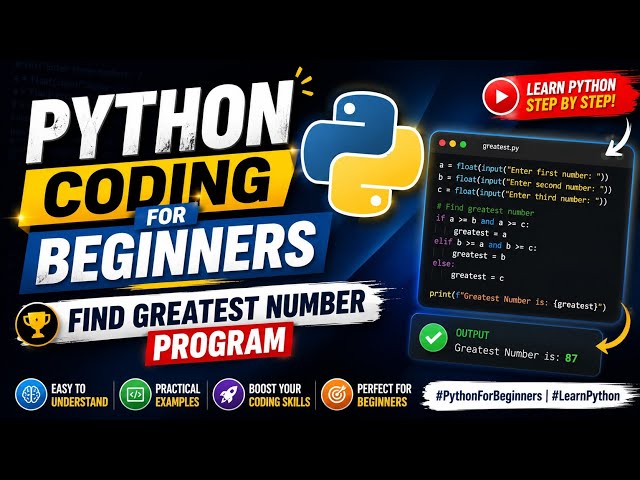This screenshot has height=480, width=640.
Task: Click the 'else:' line
Action: coord(442,264)
